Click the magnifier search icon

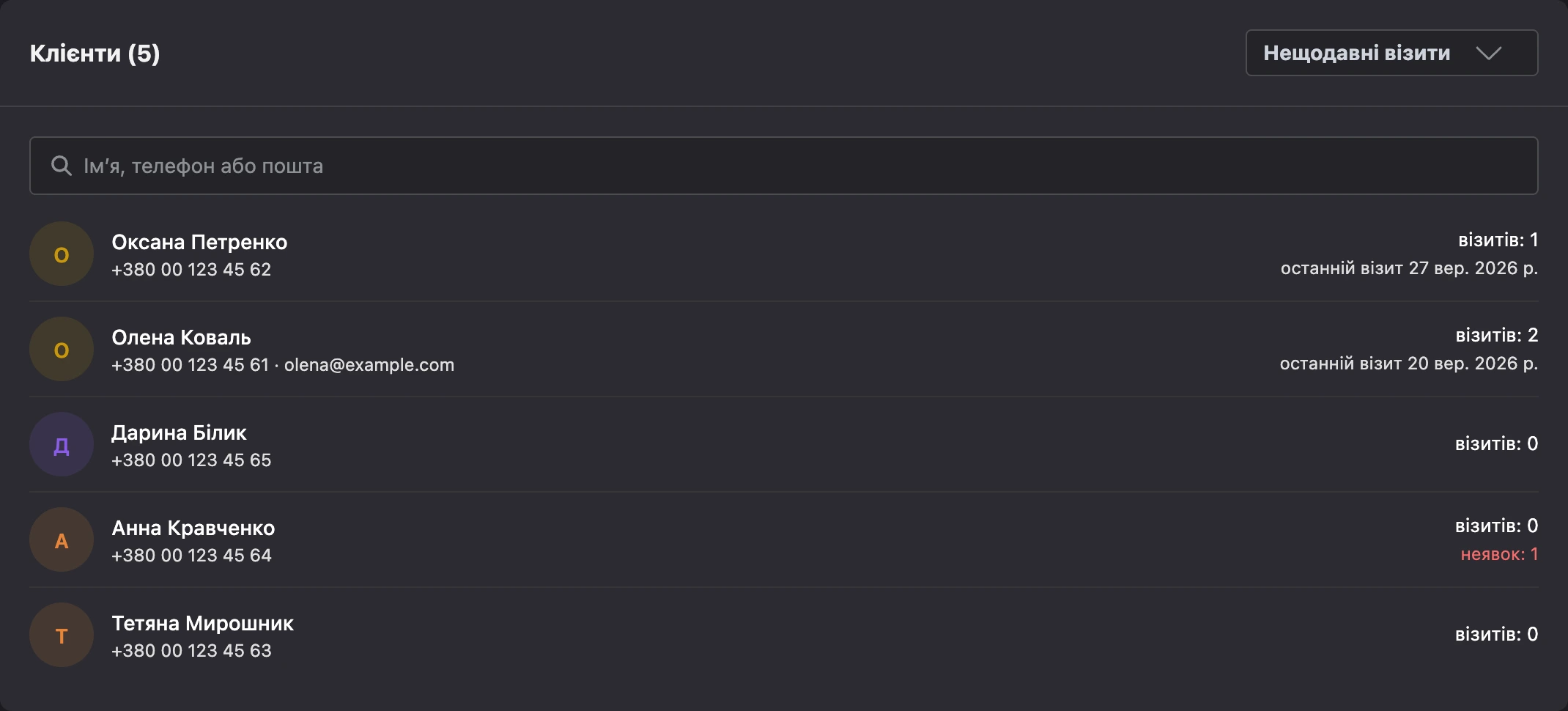click(62, 166)
